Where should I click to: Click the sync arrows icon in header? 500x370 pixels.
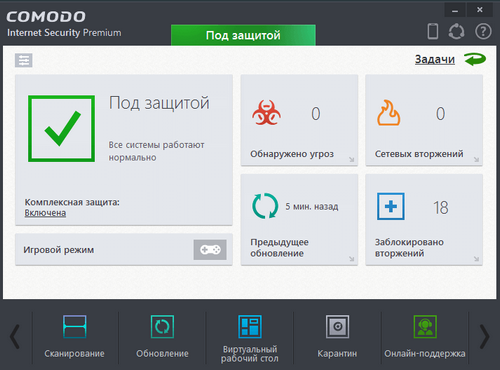pyautogui.click(x=456, y=31)
